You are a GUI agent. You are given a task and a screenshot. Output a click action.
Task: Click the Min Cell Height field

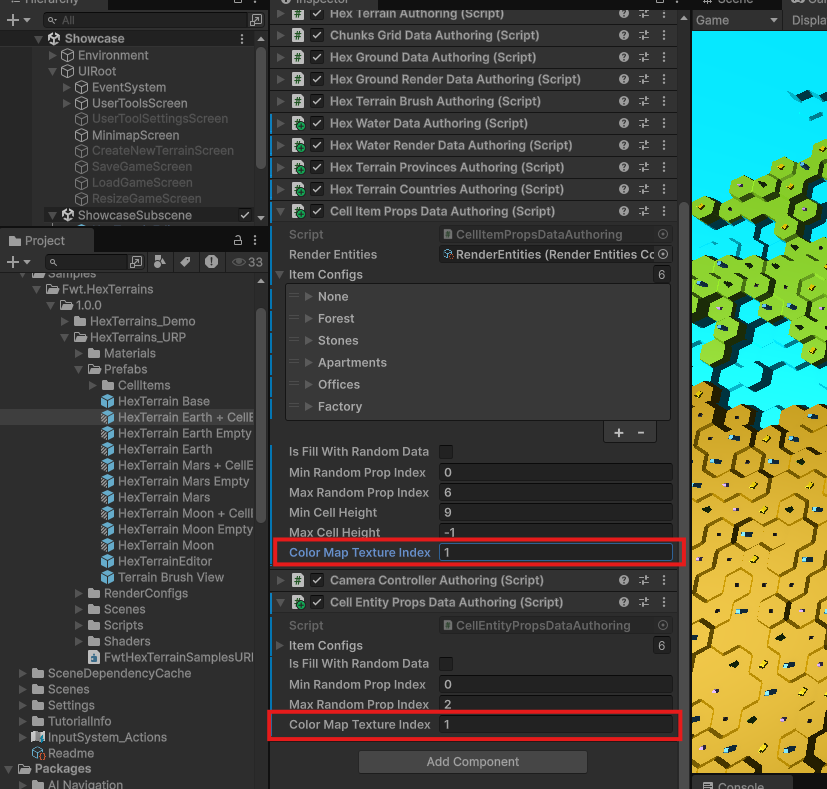pos(556,513)
